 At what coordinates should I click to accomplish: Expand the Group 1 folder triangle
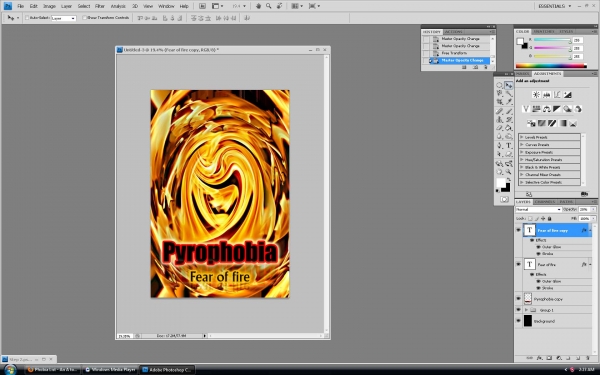click(x=526, y=310)
